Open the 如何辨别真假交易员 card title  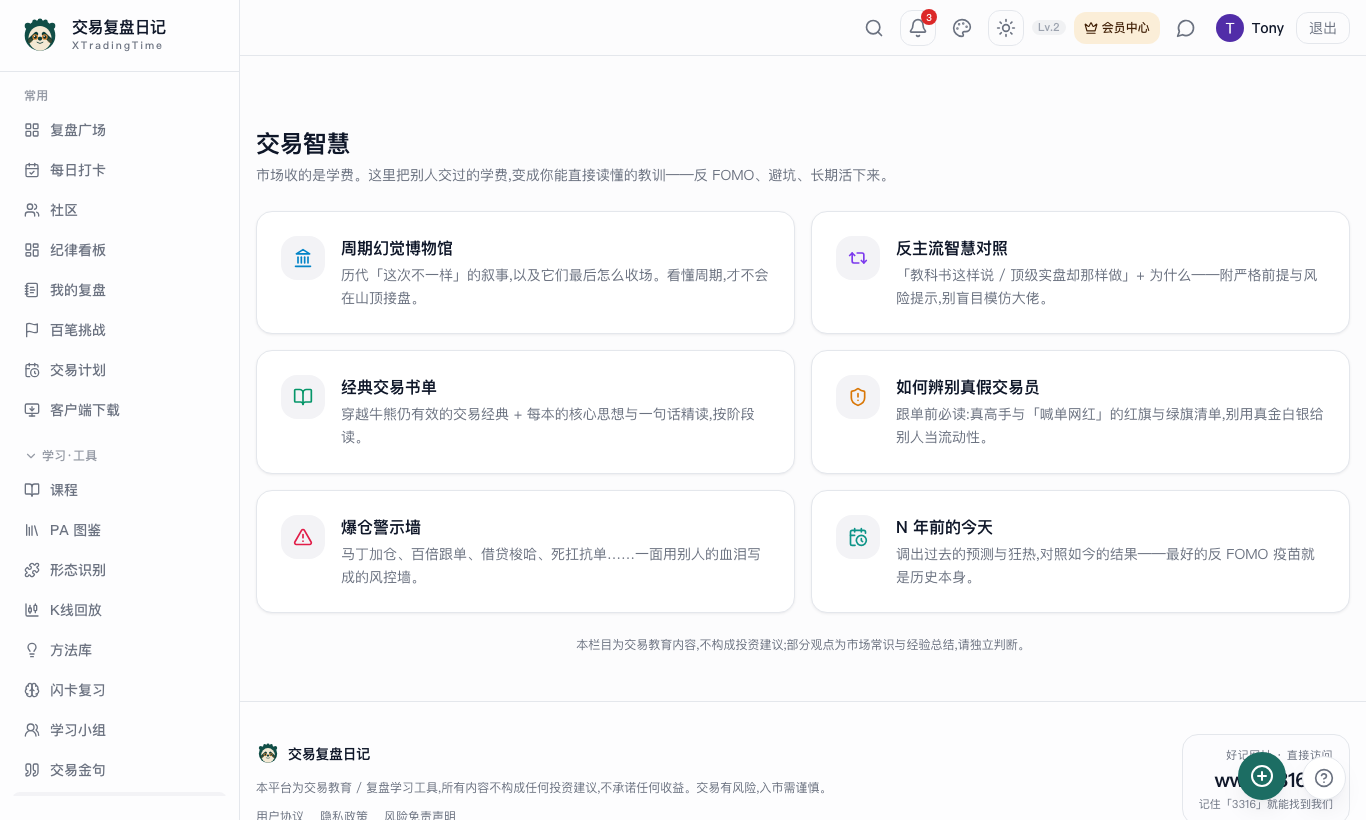[968, 387]
